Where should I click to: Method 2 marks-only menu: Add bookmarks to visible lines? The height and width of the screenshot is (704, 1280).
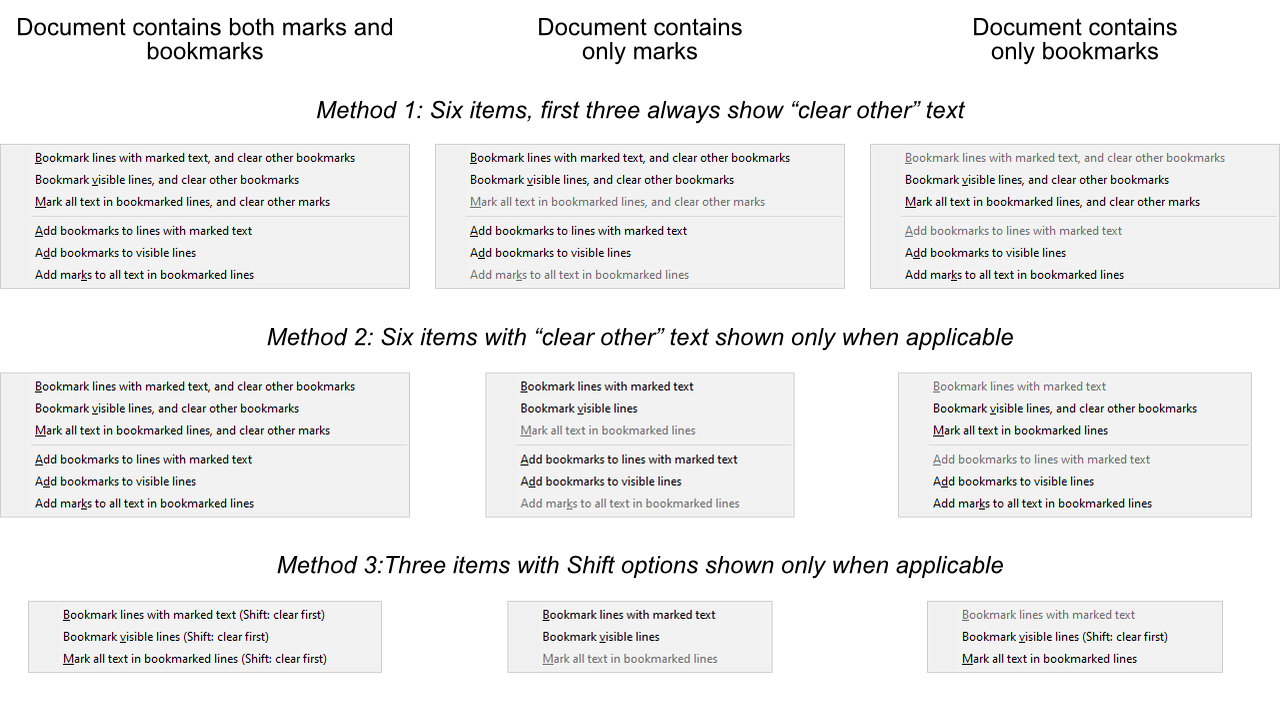pos(640,481)
